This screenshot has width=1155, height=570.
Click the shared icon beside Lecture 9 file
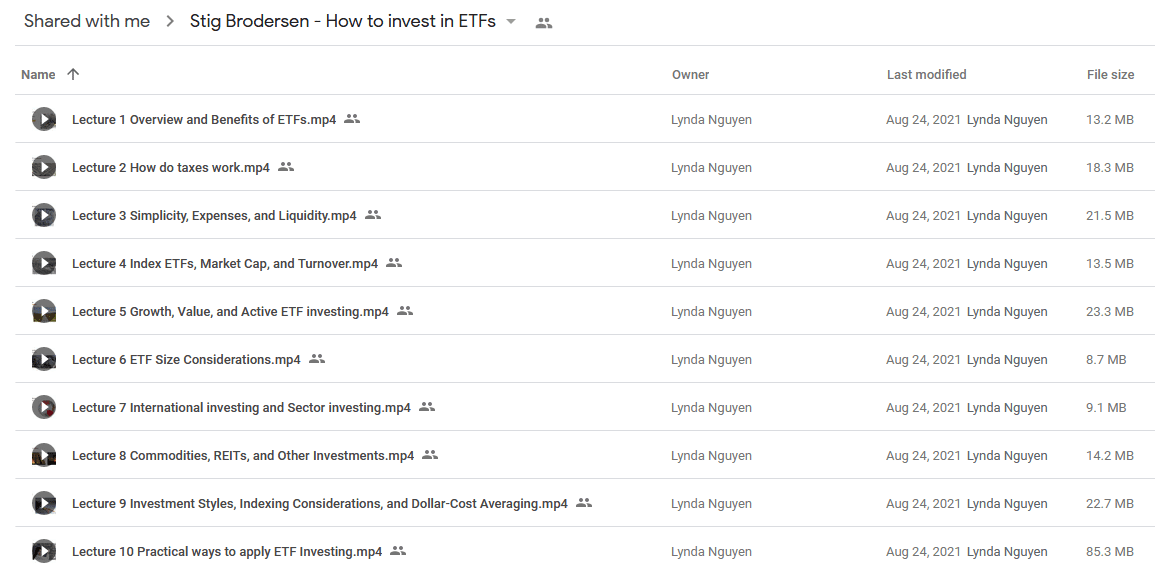click(584, 503)
